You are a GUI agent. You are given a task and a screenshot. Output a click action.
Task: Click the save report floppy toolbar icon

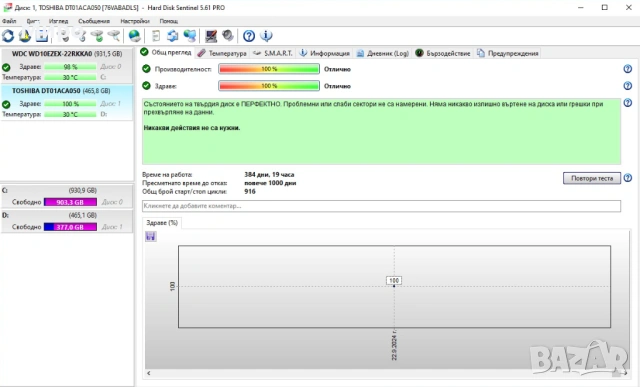[42, 36]
